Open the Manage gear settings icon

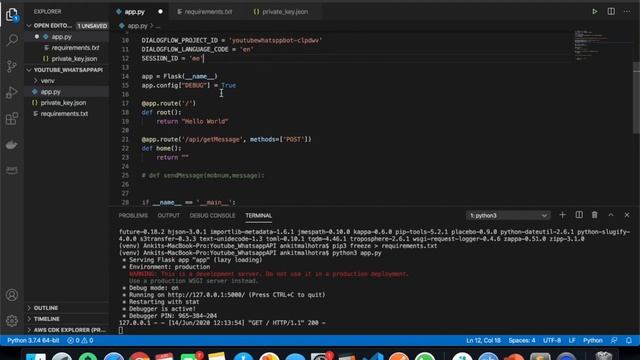pos(12,321)
